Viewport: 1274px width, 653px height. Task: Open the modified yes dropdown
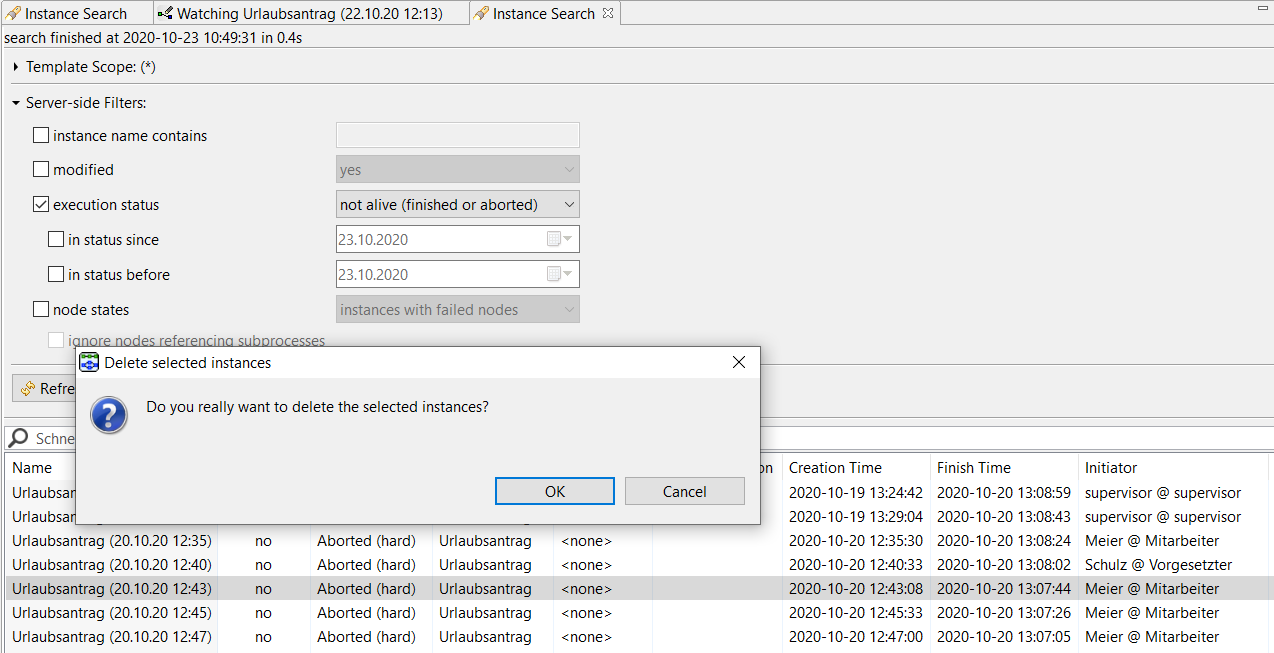tap(458, 170)
